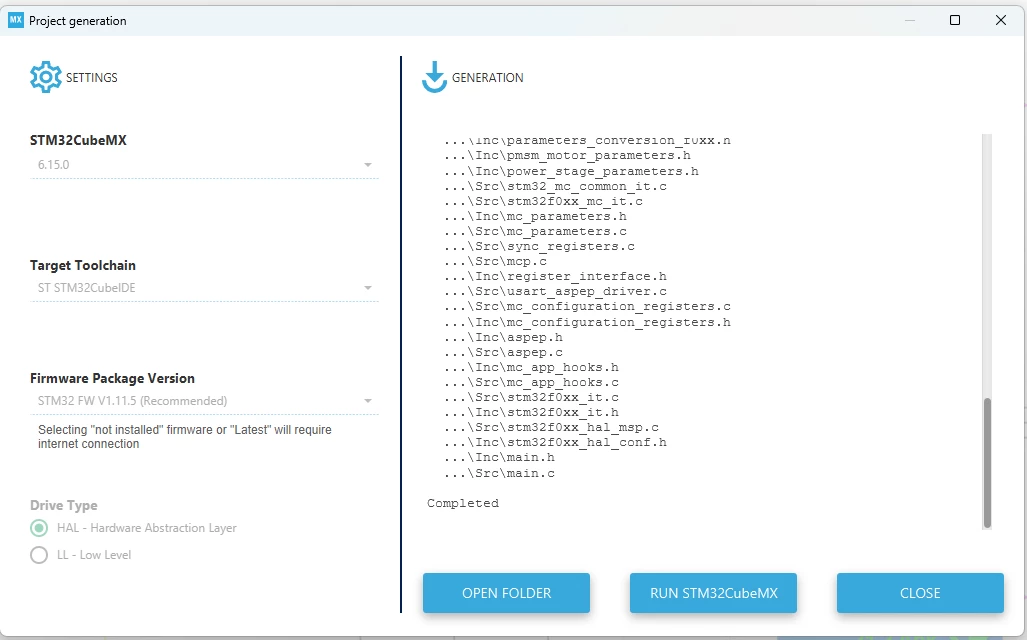The image size is (1027, 640).
Task: Click the STM32CubeMX heading label
Action: (78, 140)
